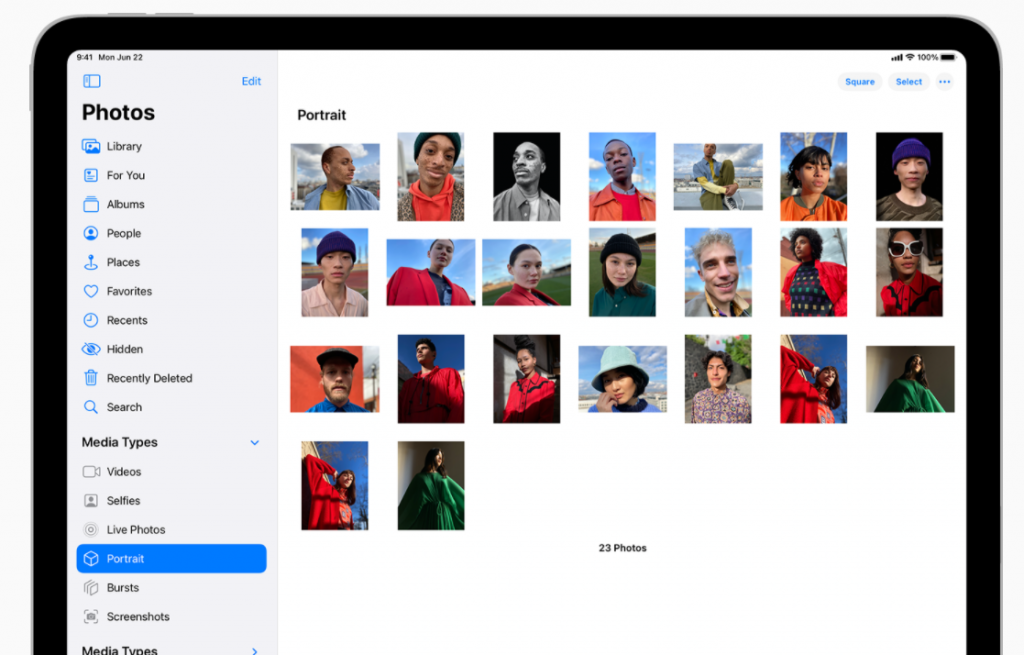The image size is (1024, 655).
Task: Open photo of woman in bucket hat
Action: tap(622, 379)
